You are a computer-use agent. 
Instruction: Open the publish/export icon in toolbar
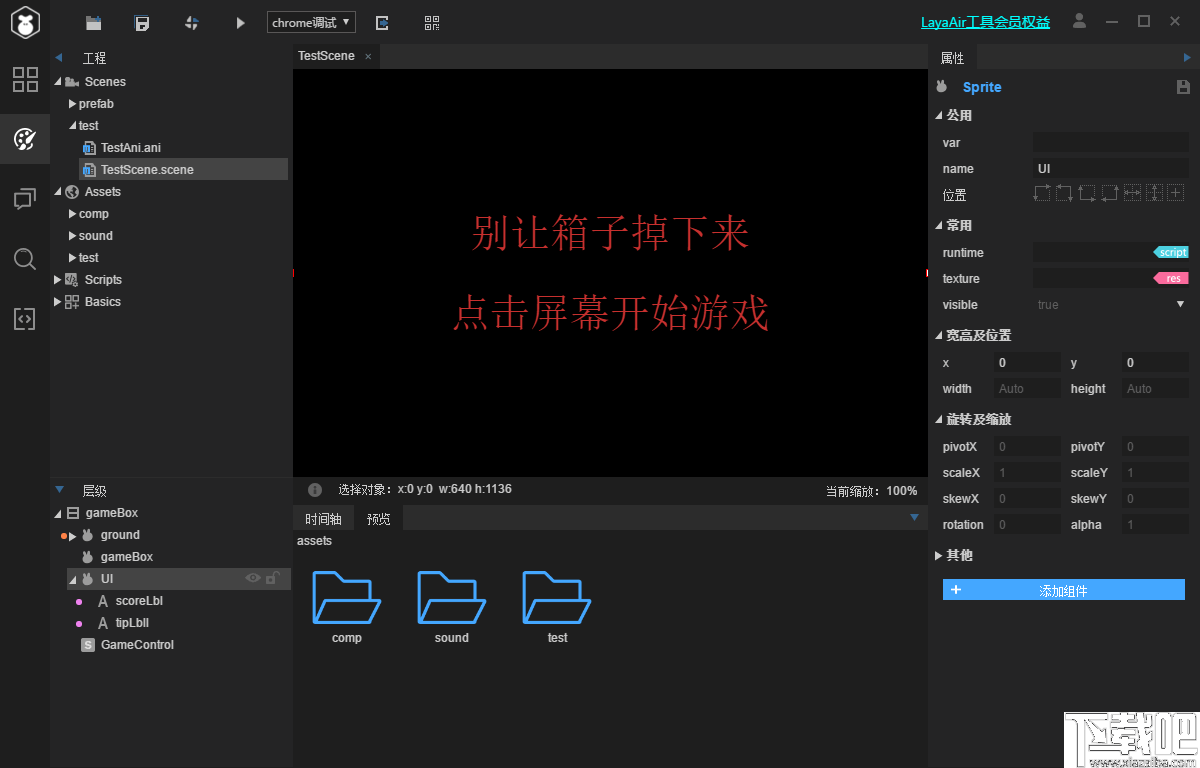coord(381,21)
